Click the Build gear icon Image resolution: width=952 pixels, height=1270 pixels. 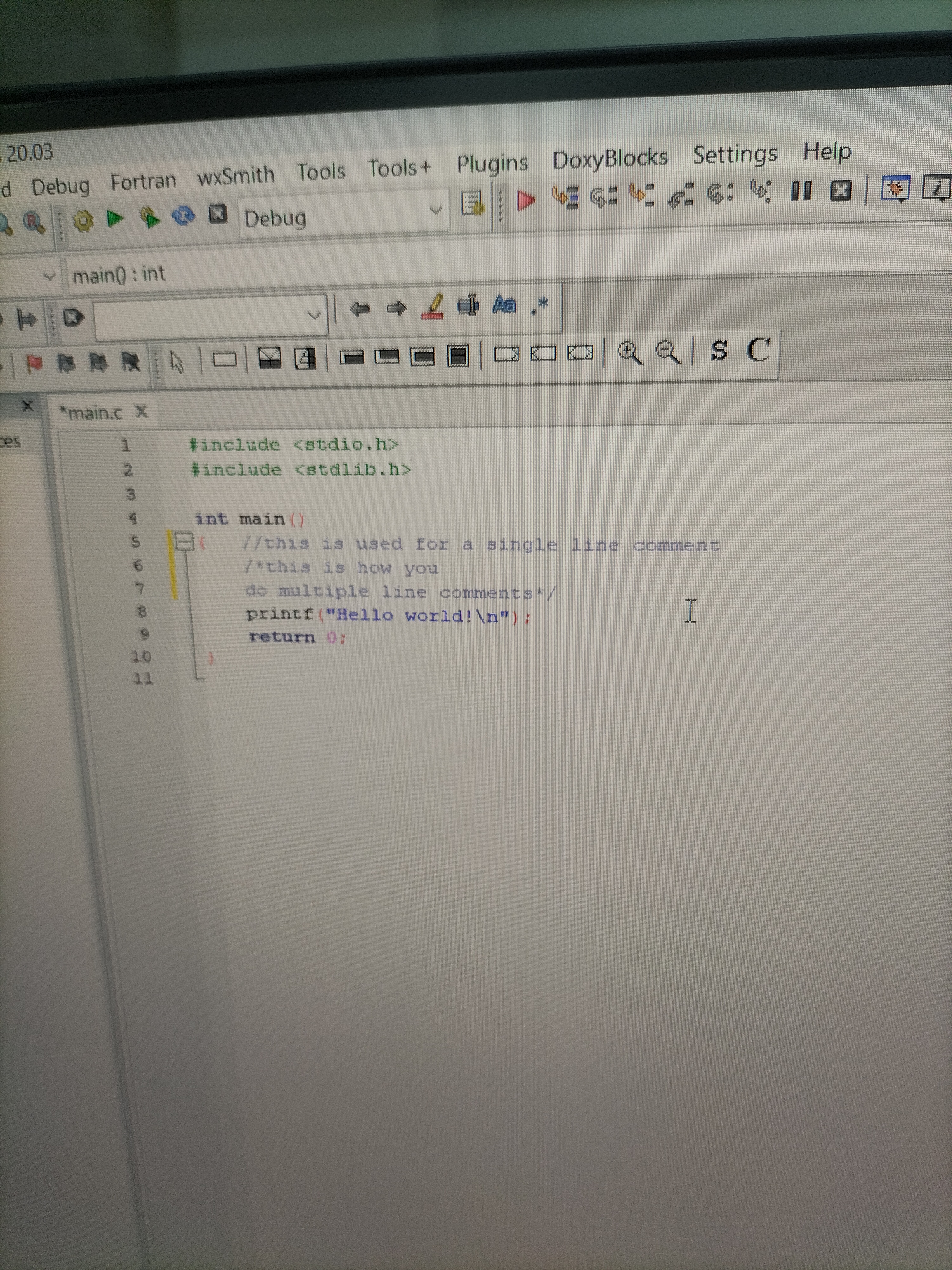click(83, 220)
